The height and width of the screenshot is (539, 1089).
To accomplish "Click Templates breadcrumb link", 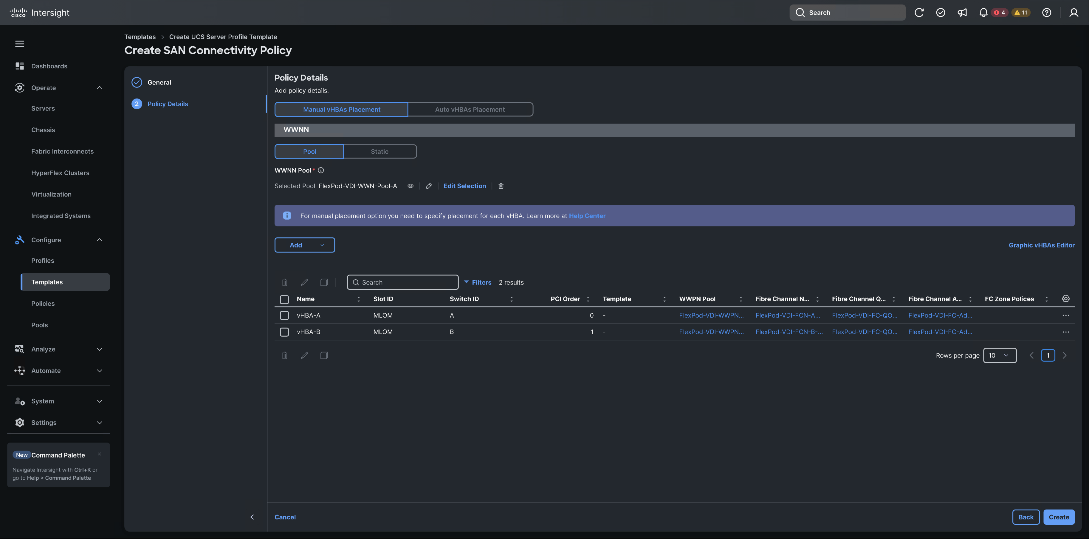I will [x=140, y=37].
